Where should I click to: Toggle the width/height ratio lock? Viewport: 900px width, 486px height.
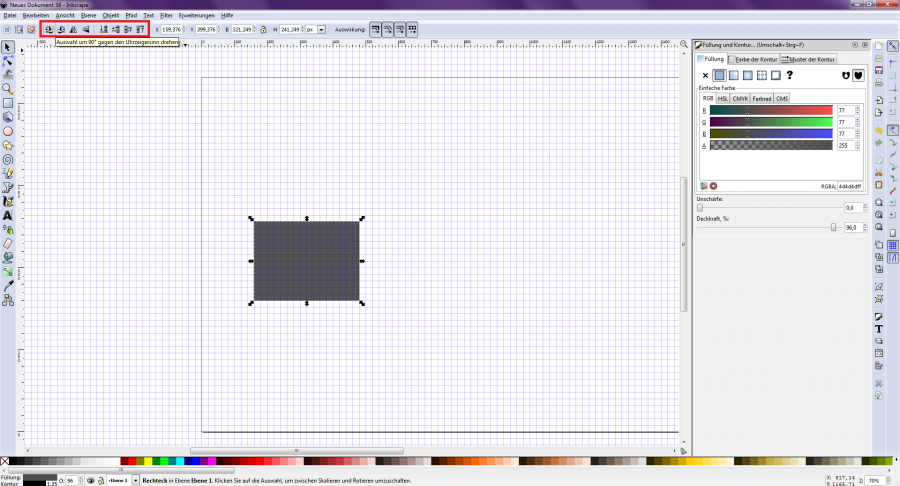263,29
